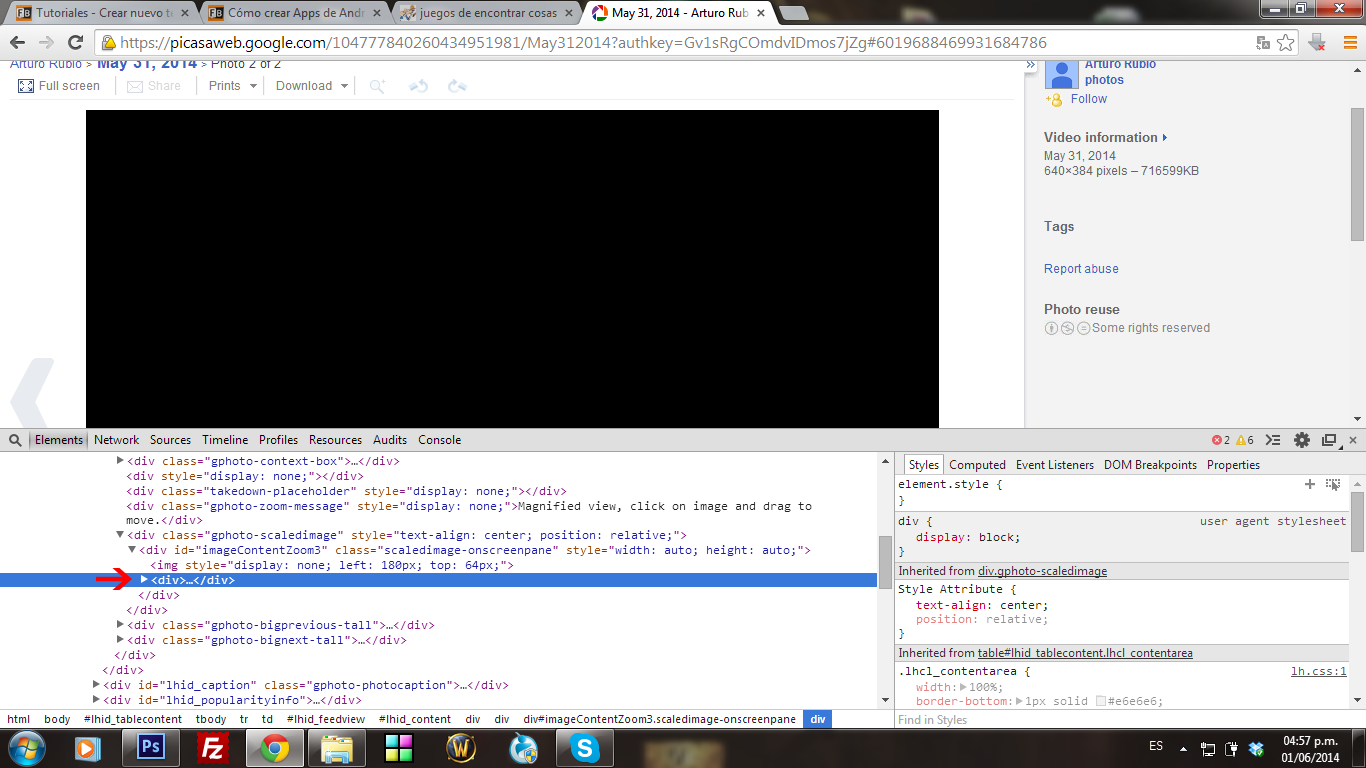Reload the page
This screenshot has height=768, width=1366.
[x=75, y=42]
